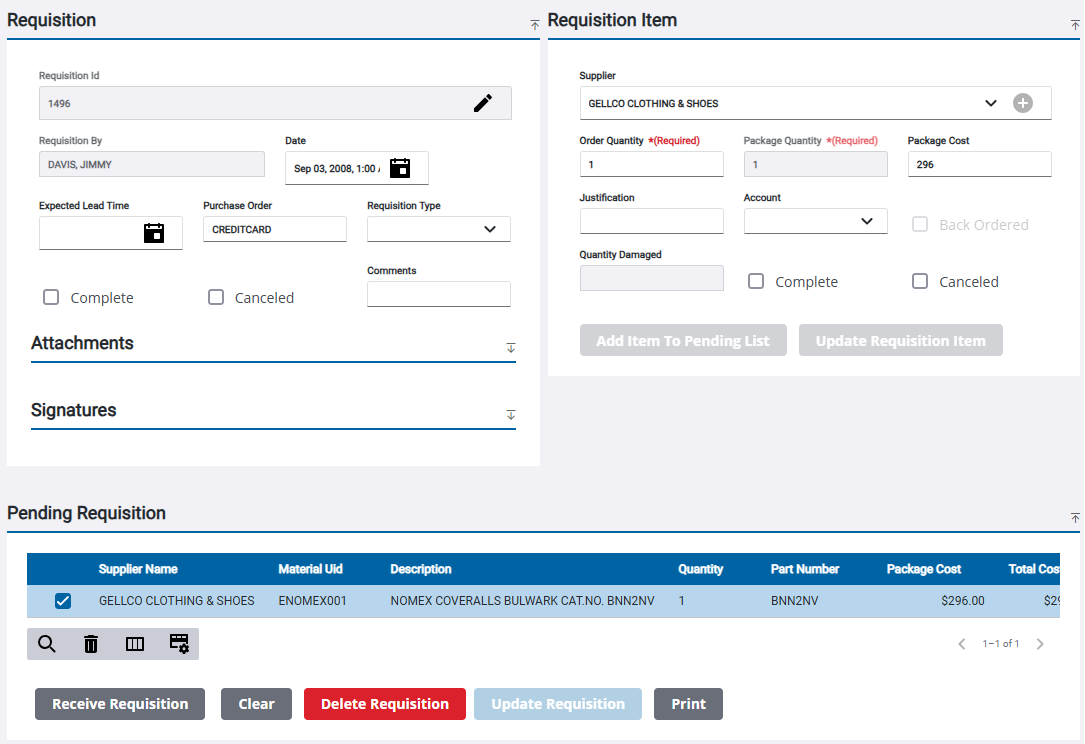Open the column chooser icon

tap(134, 644)
